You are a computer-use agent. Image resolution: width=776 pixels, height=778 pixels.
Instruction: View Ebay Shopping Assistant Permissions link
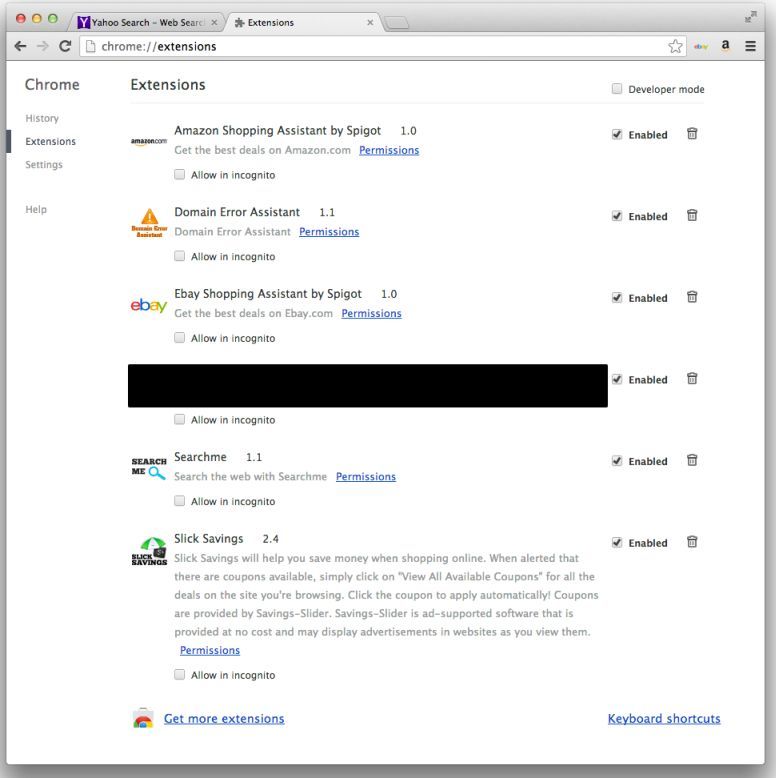(x=371, y=313)
